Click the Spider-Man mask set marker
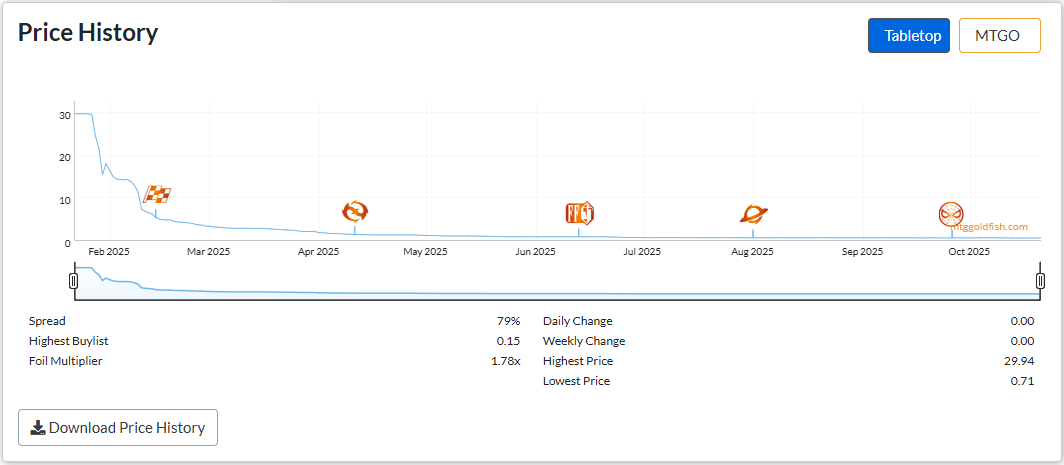1064x465 pixels. [x=951, y=215]
